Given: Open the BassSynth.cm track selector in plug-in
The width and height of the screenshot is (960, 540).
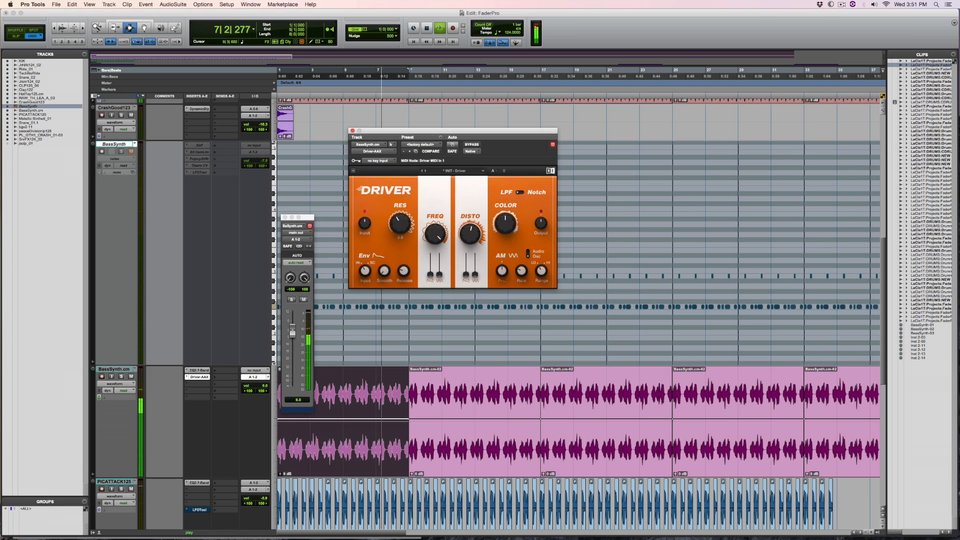Looking at the screenshot, I should pyautogui.click(x=369, y=144).
